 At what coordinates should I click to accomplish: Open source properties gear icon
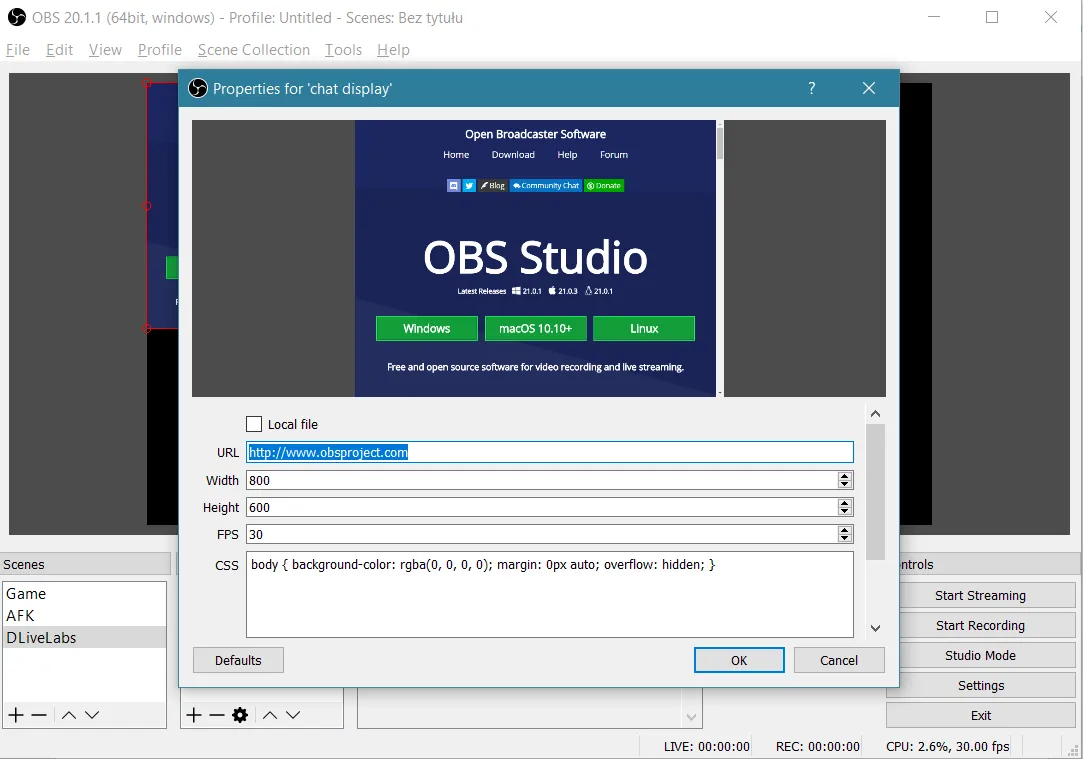(x=240, y=715)
